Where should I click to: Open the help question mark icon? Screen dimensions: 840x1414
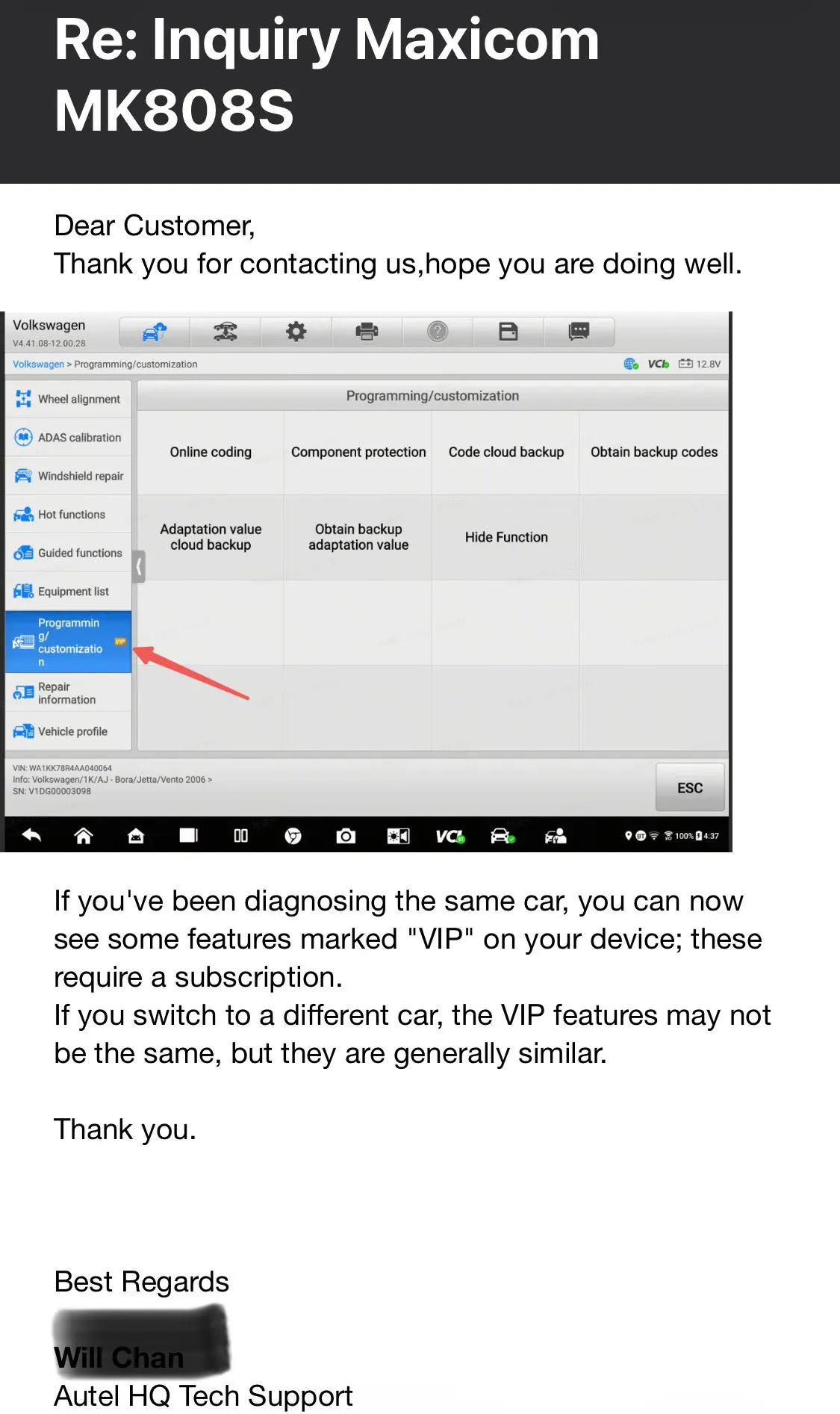(x=438, y=332)
